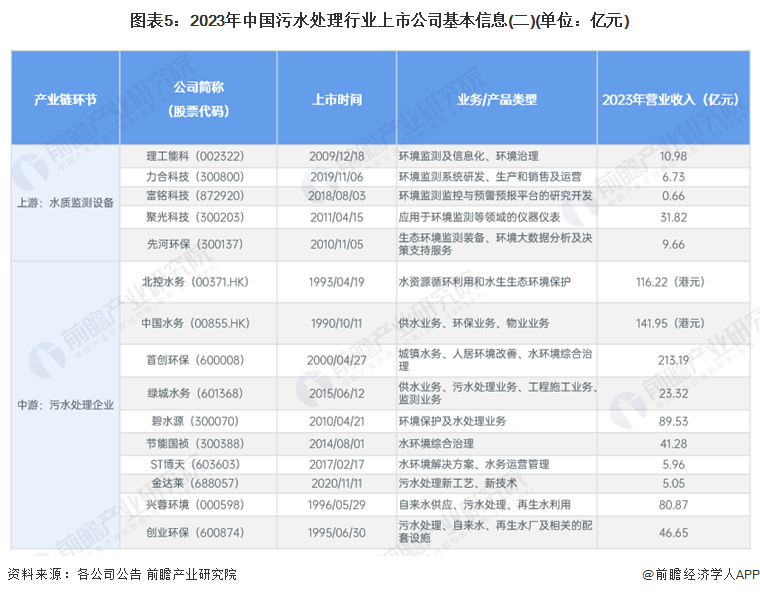This screenshot has height=595, width=760.
Task: Select revenue value 6.73
Action: [x=673, y=176]
